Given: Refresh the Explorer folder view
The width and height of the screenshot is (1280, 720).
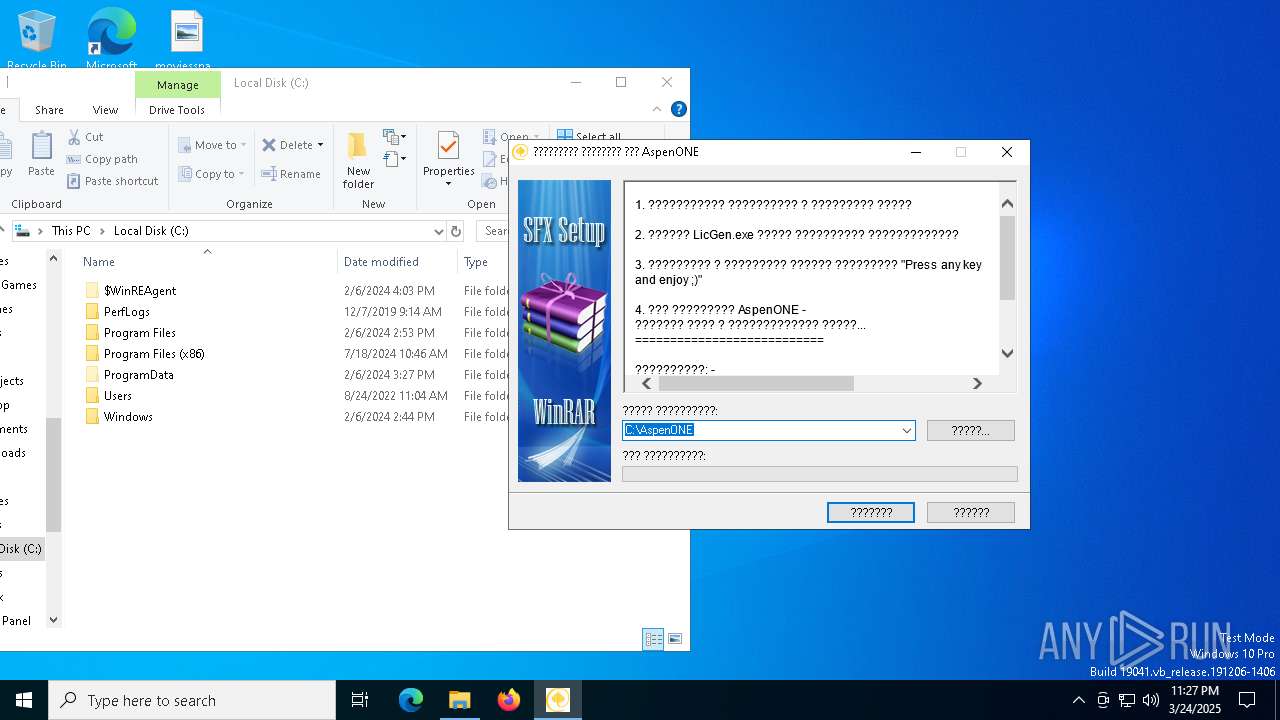Looking at the screenshot, I should [x=456, y=231].
